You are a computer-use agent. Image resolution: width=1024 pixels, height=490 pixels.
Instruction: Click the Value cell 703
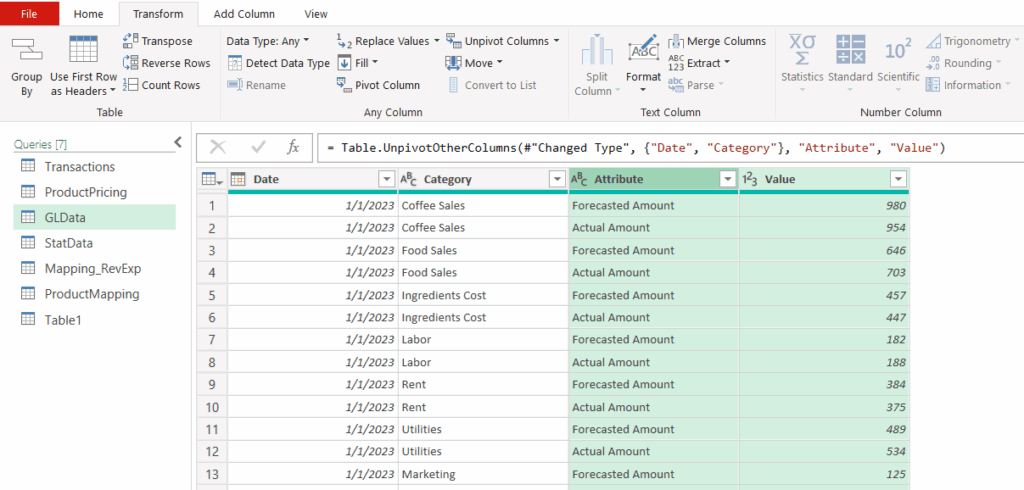pyautogui.click(x=824, y=272)
